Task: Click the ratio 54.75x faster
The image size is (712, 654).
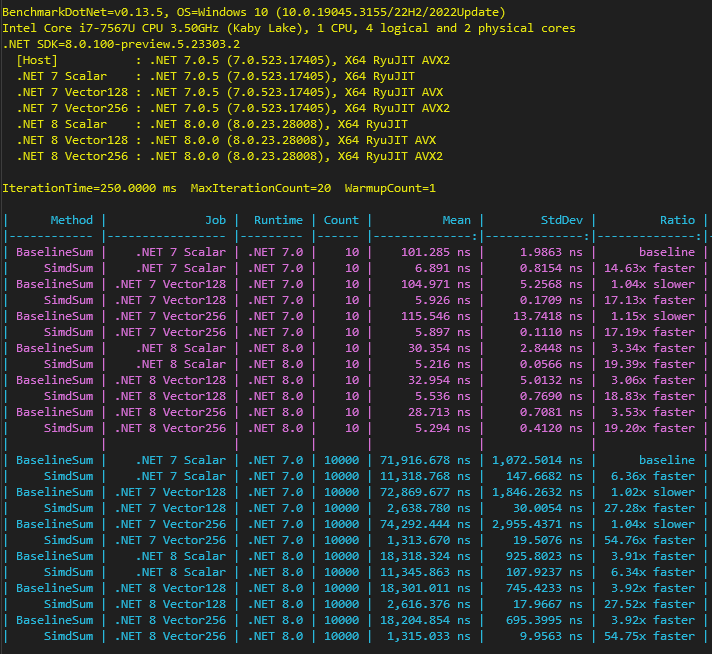Action: click(649, 636)
